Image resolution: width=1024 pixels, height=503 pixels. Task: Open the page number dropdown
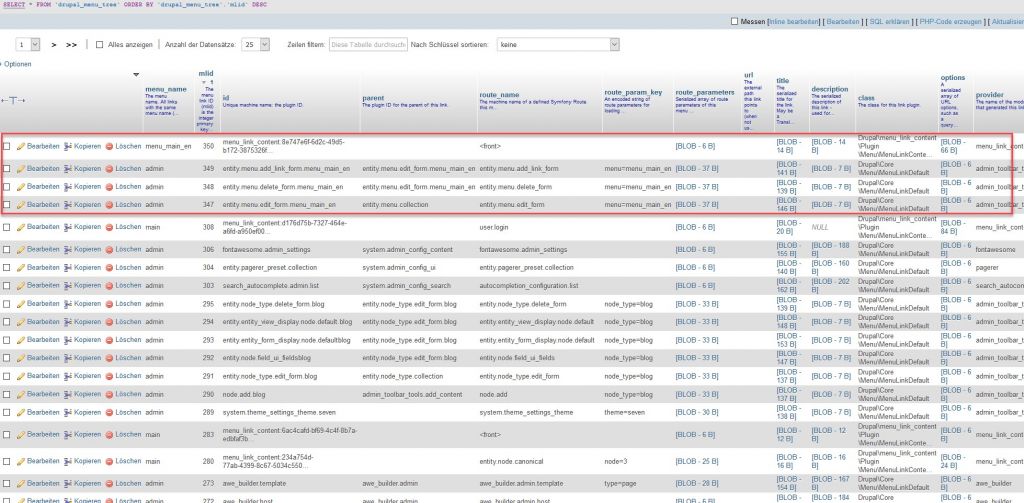coord(29,45)
